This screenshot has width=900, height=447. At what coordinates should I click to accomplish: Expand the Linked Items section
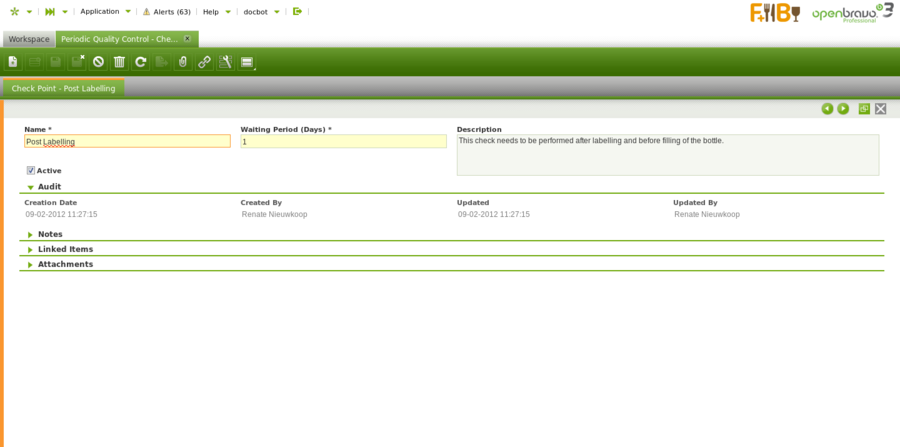click(x=31, y=250)
